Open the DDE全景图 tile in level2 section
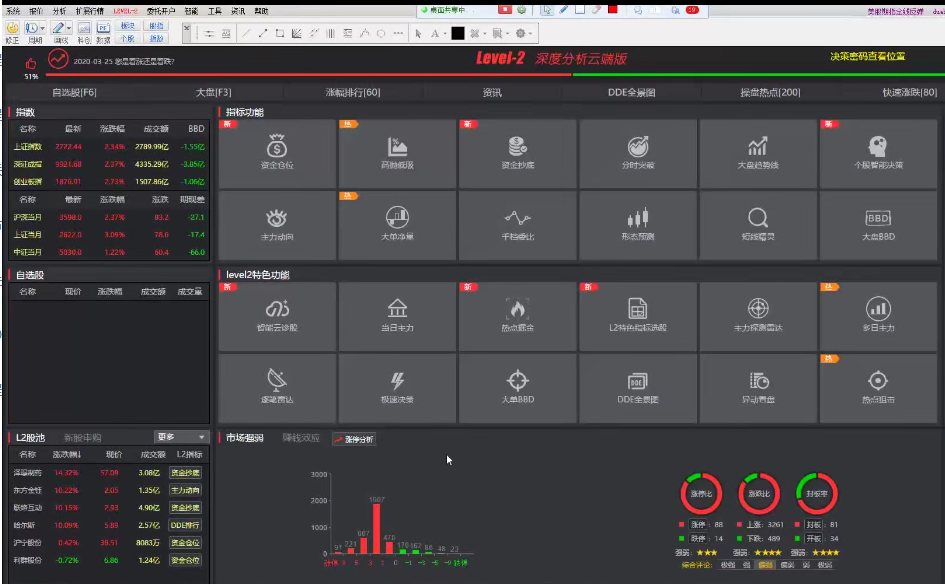This screenshot has width=945, height=584. point(638,388)
